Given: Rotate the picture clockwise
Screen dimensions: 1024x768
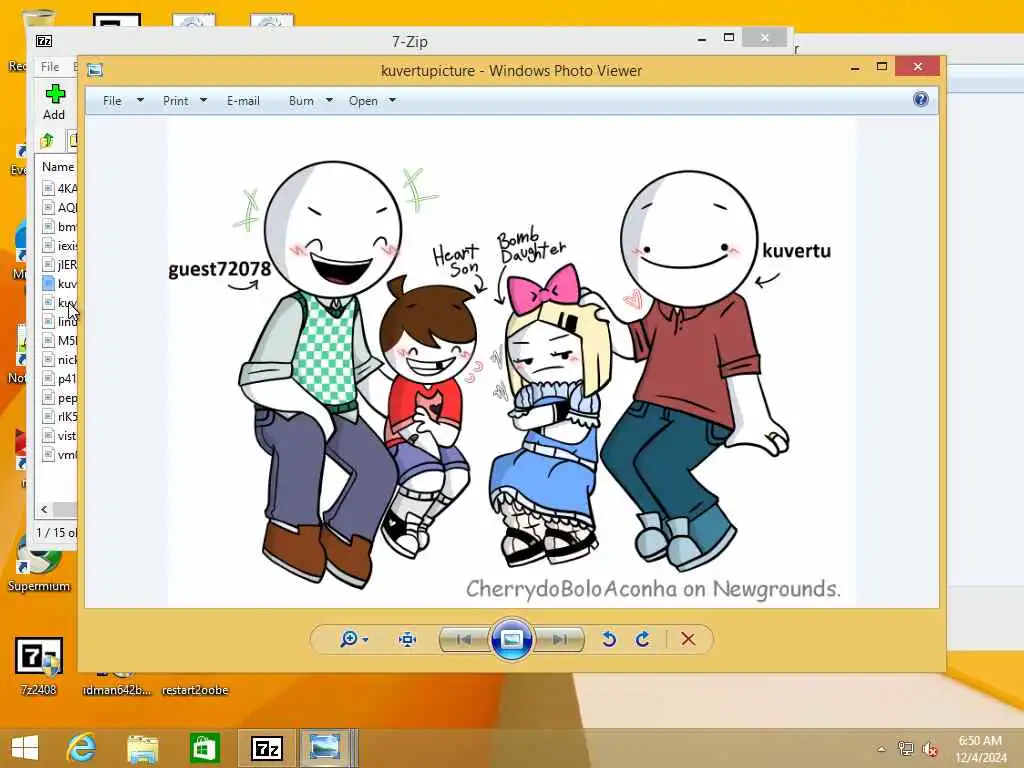Looking at the screenshot, I should point(643,639).
